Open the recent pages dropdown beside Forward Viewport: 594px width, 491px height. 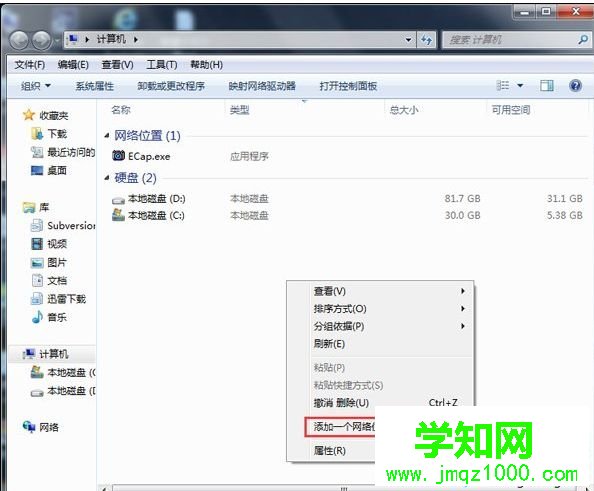click(57, 40)
